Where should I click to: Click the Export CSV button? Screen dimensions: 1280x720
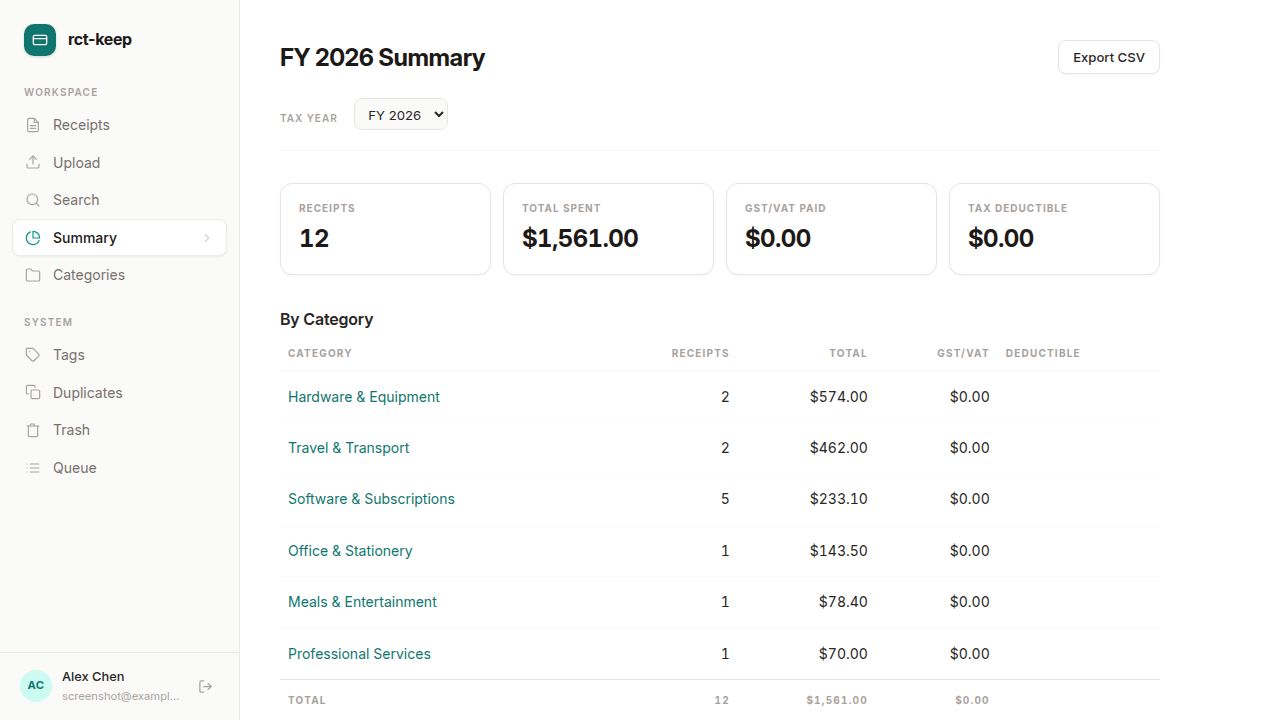1108,57
